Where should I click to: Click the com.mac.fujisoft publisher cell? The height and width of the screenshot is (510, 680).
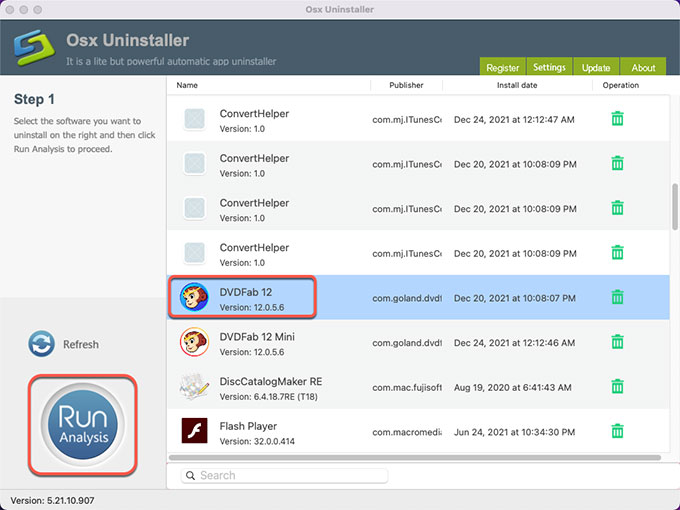[407, 387]
